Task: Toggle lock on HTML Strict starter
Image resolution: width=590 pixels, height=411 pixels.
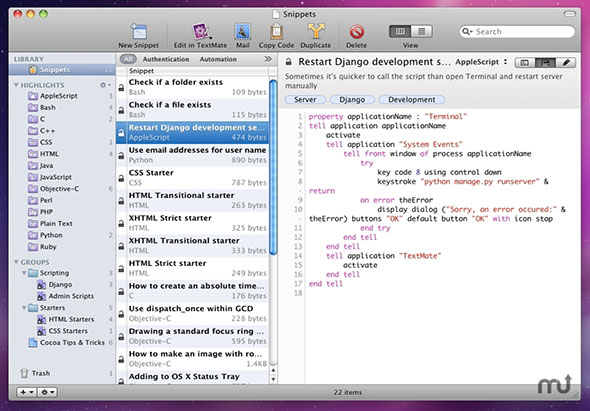Action: click(x=121, y=269)
